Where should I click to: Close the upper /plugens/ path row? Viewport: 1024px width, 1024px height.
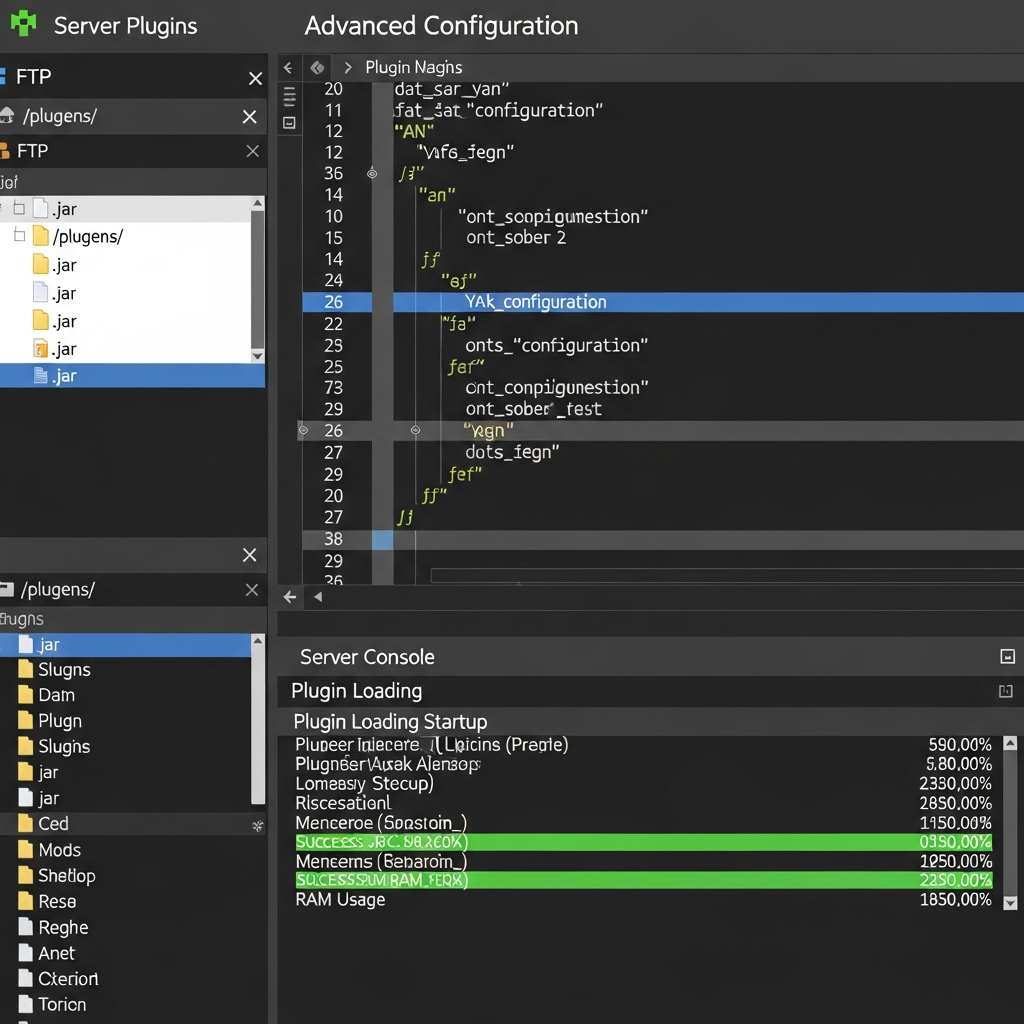(249, 117)
